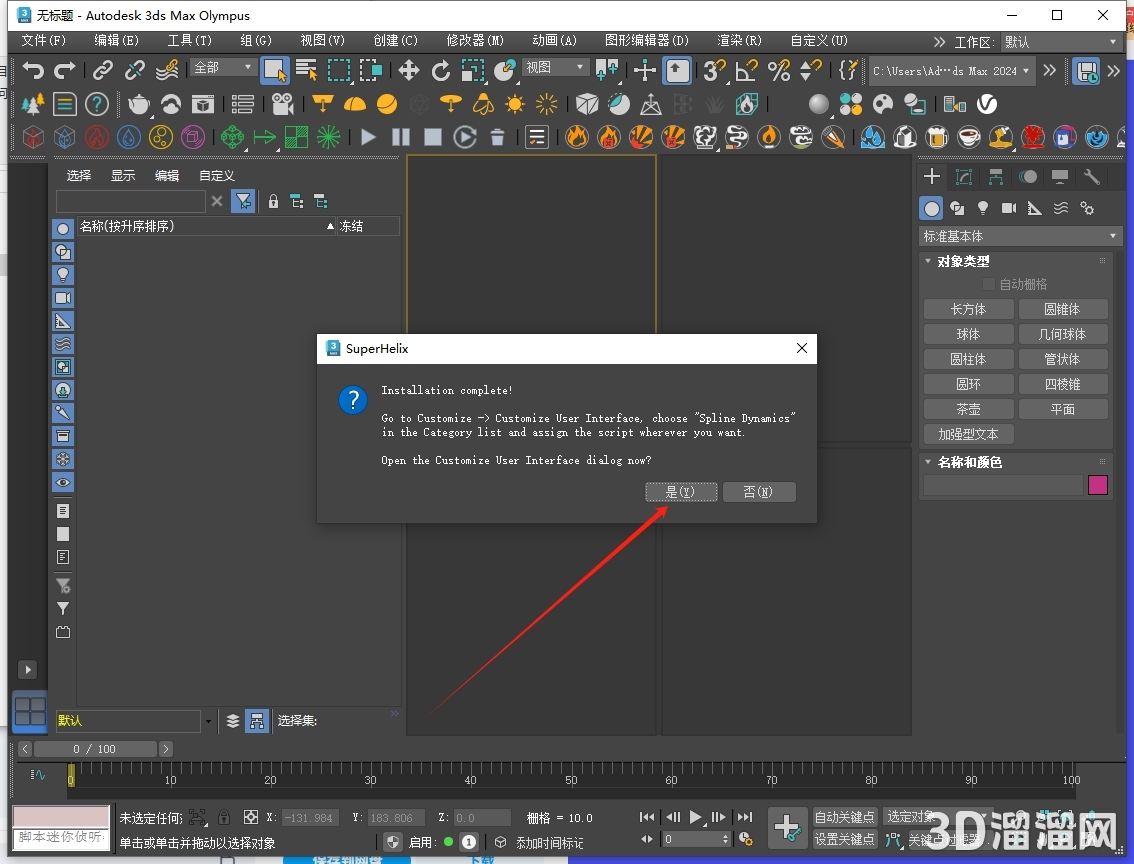
Task: Toggle Angle Snap
Action: 746,70
